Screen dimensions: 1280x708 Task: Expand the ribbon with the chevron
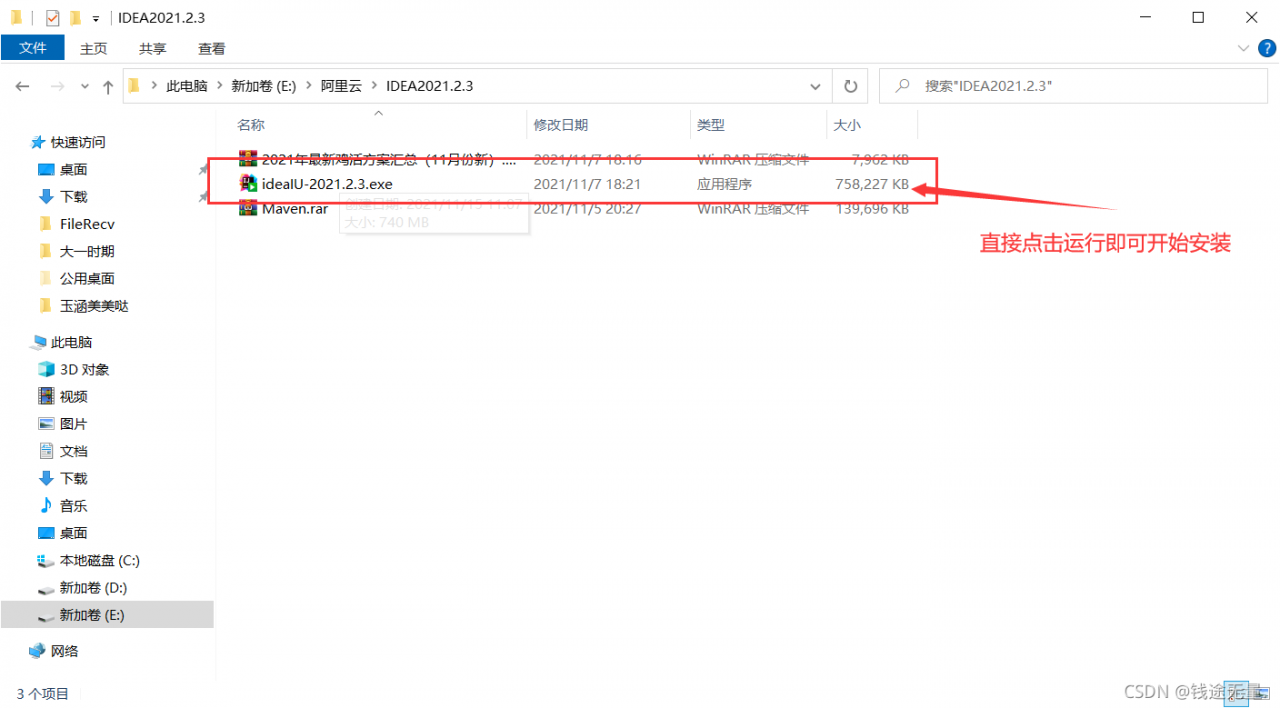[1244, 48]
